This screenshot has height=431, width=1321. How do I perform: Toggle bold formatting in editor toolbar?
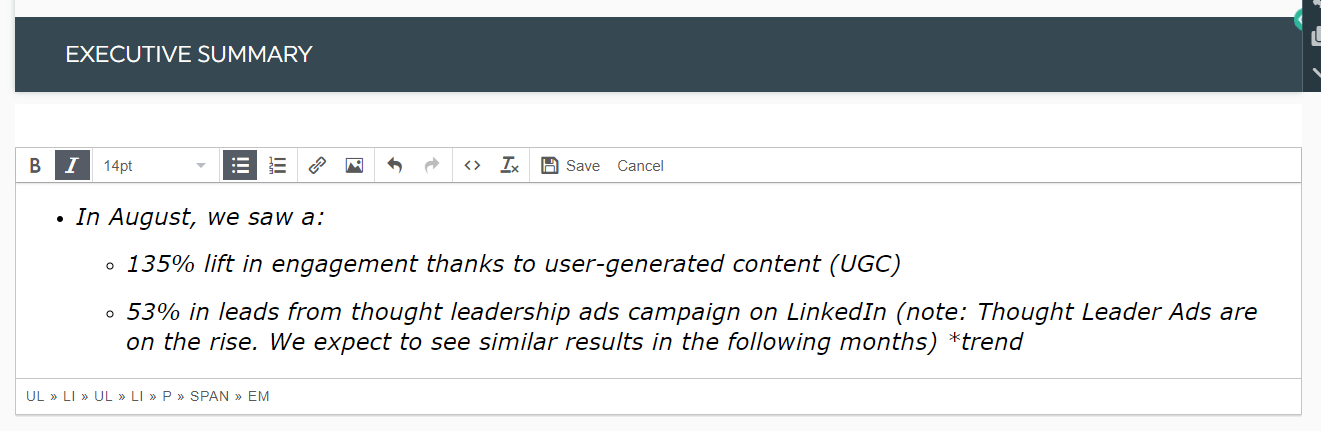[35, 166]
